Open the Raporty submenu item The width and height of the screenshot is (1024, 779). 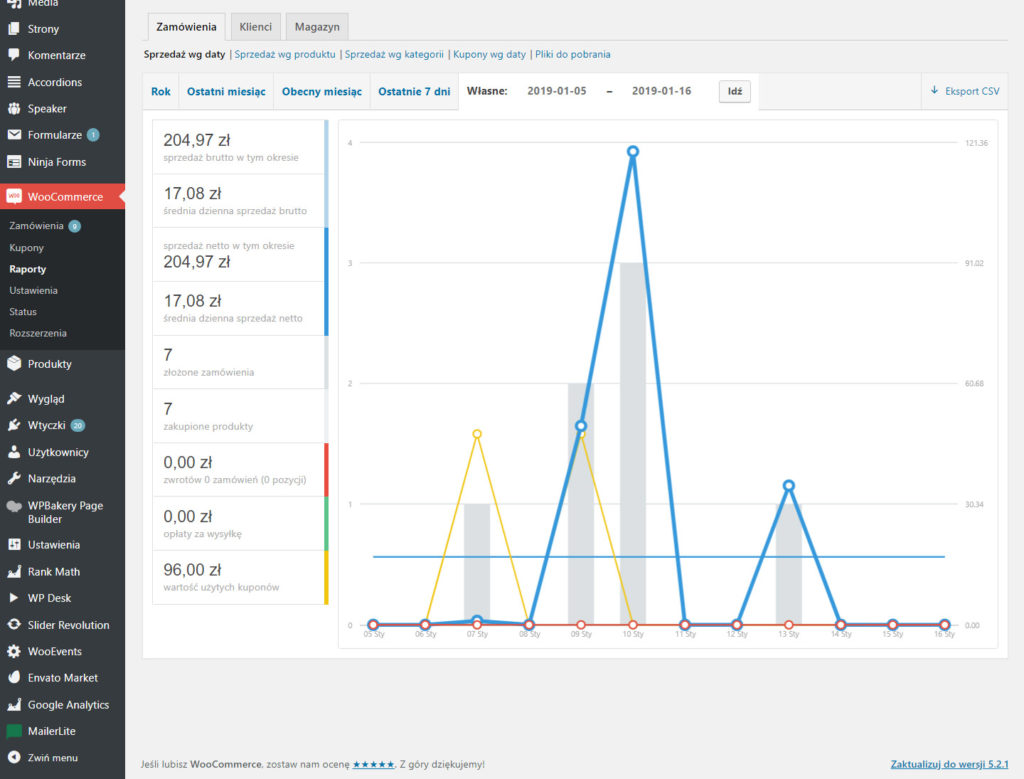(28, 269)
